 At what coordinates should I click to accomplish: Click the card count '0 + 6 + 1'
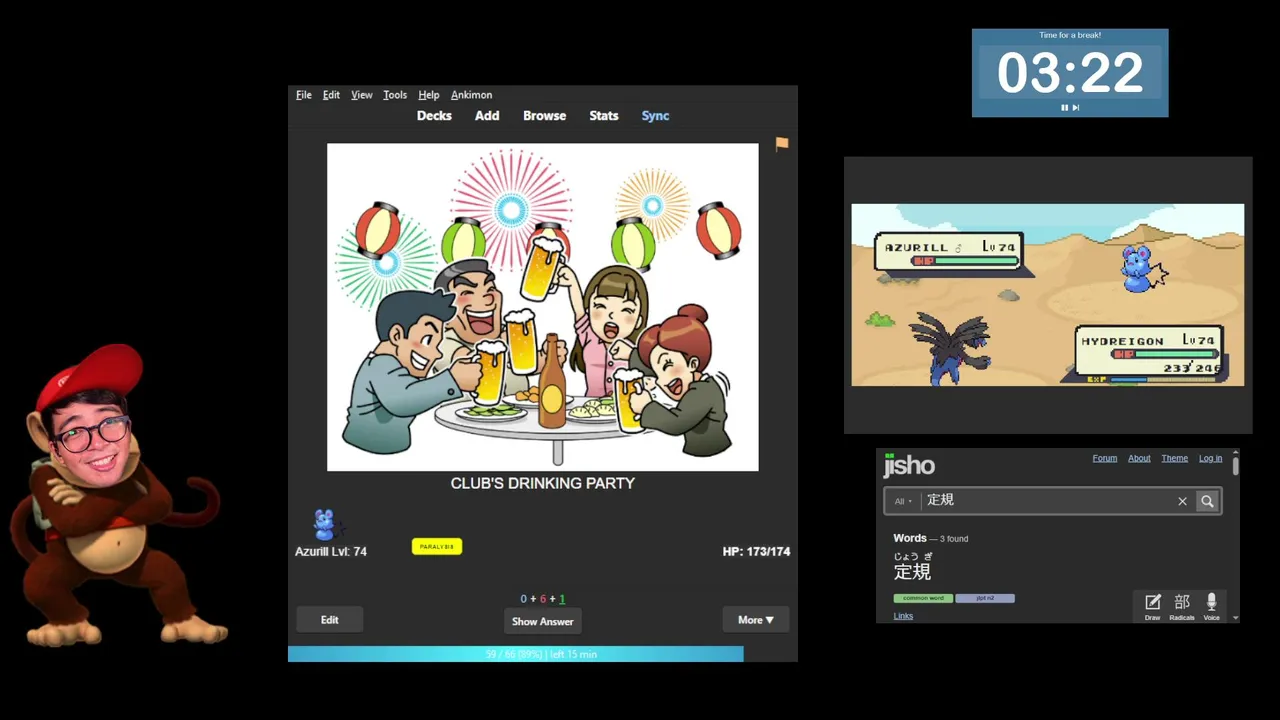point(542,599)
